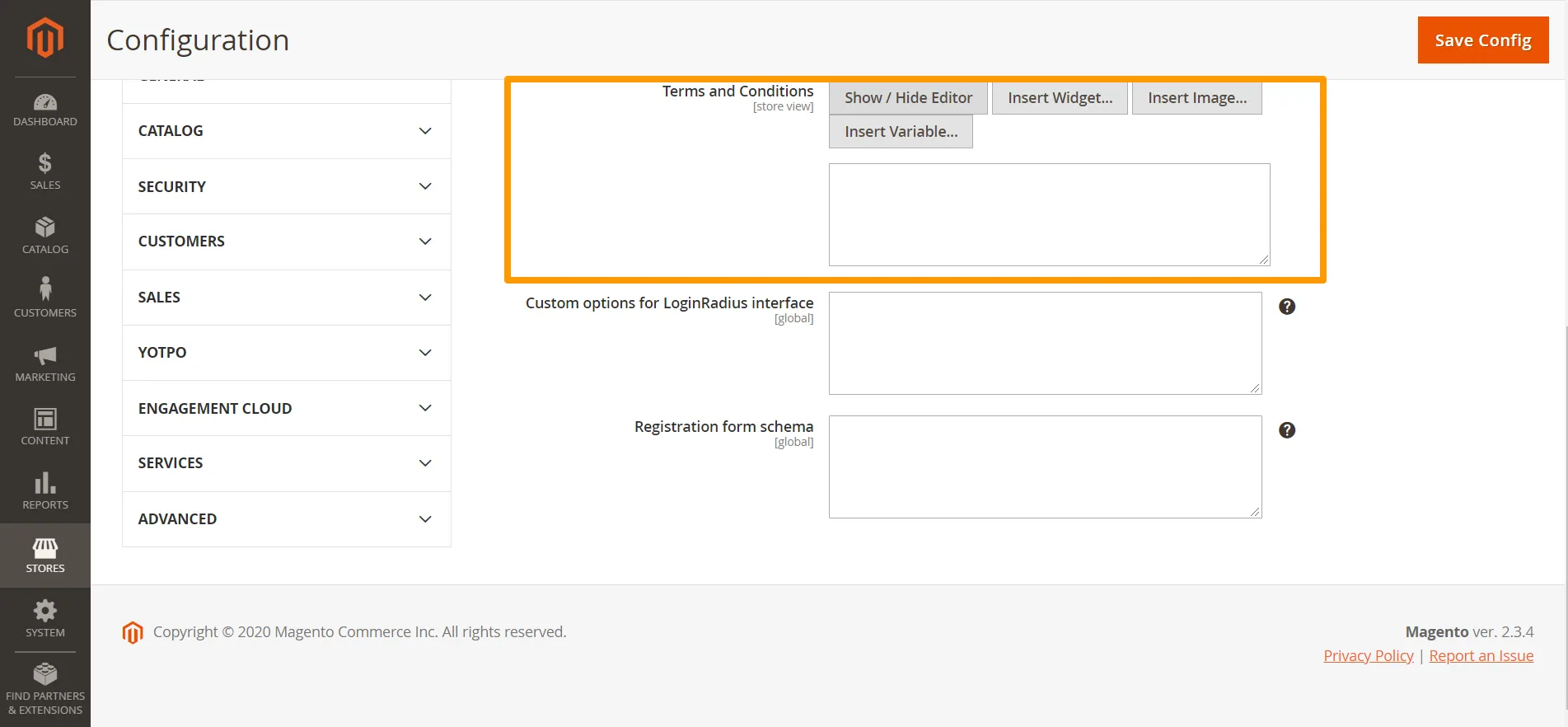Click into the Terms and Conditions textarea
The image size is (1568, 727).
(1048, 214)
